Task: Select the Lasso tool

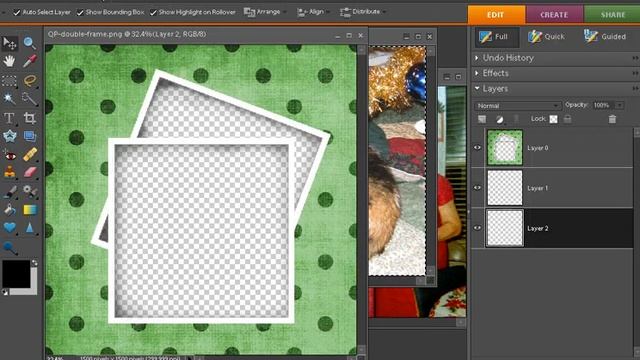Action: coord(29,80)
